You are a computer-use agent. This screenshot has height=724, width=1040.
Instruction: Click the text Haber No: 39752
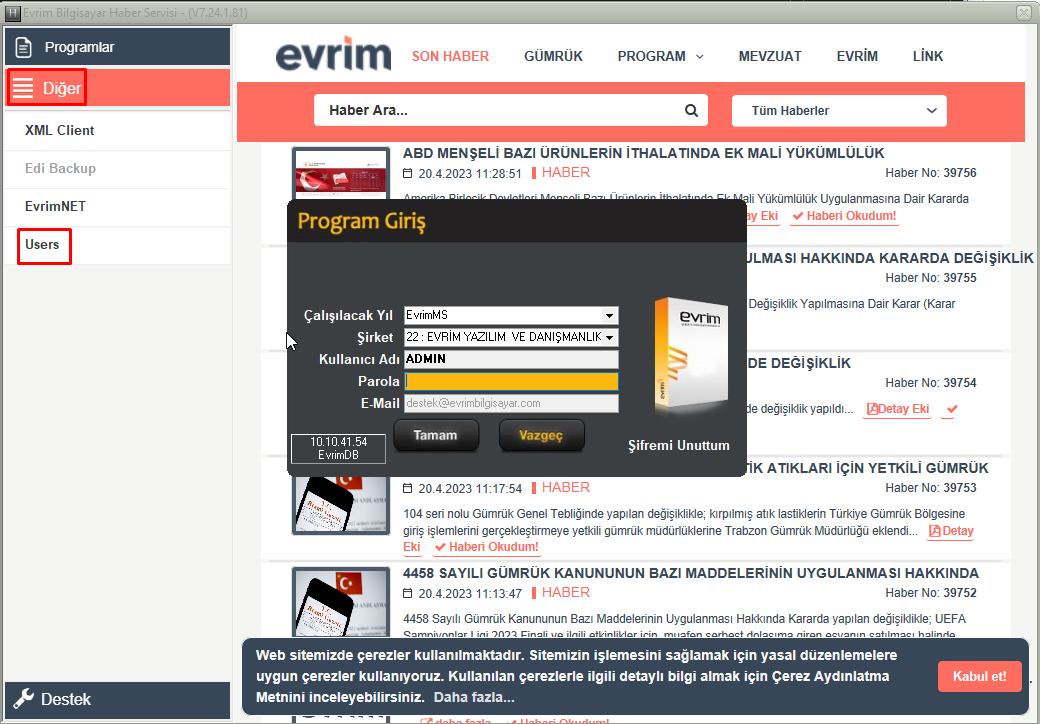931,593
